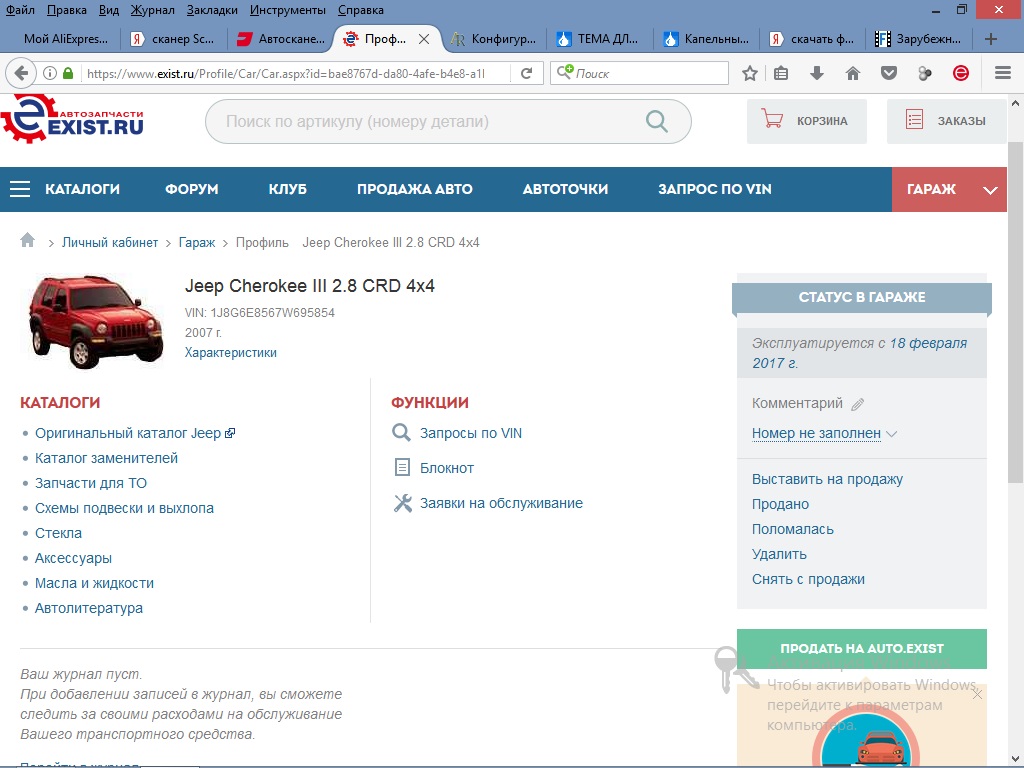Close the current Проф... tab

(424, 39)
